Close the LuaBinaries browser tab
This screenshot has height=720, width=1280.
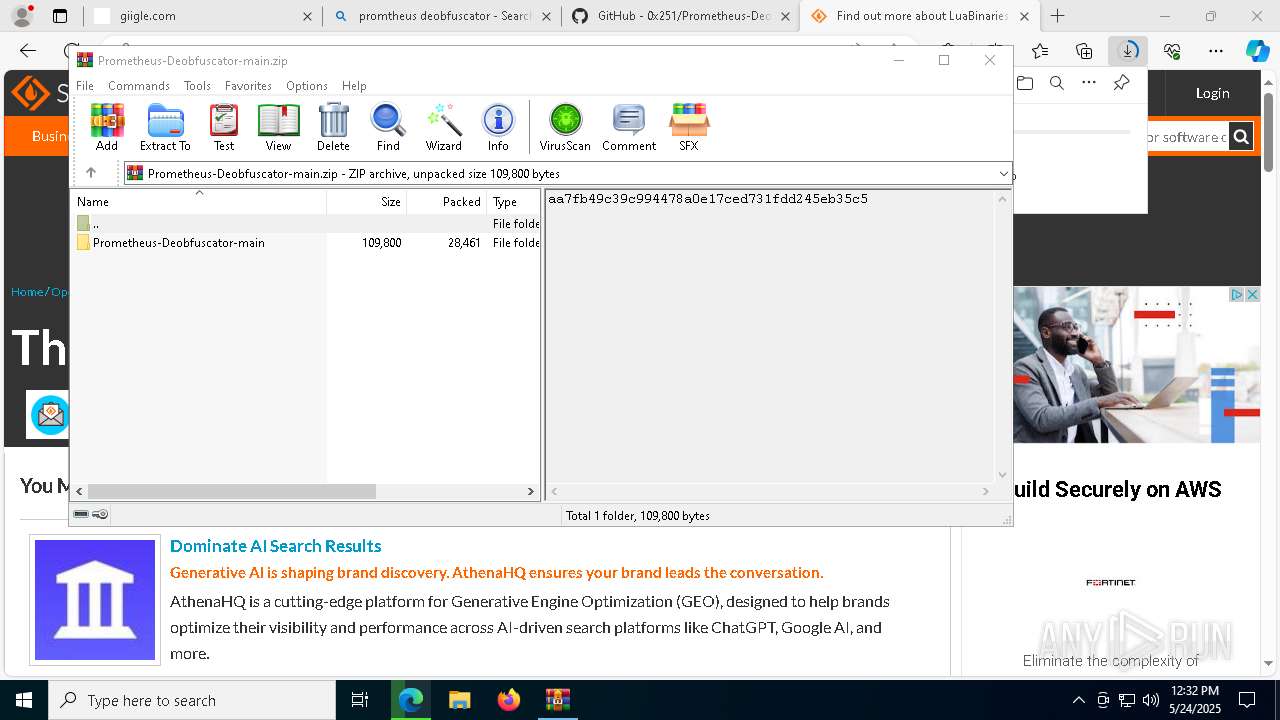click(1025, 16)
